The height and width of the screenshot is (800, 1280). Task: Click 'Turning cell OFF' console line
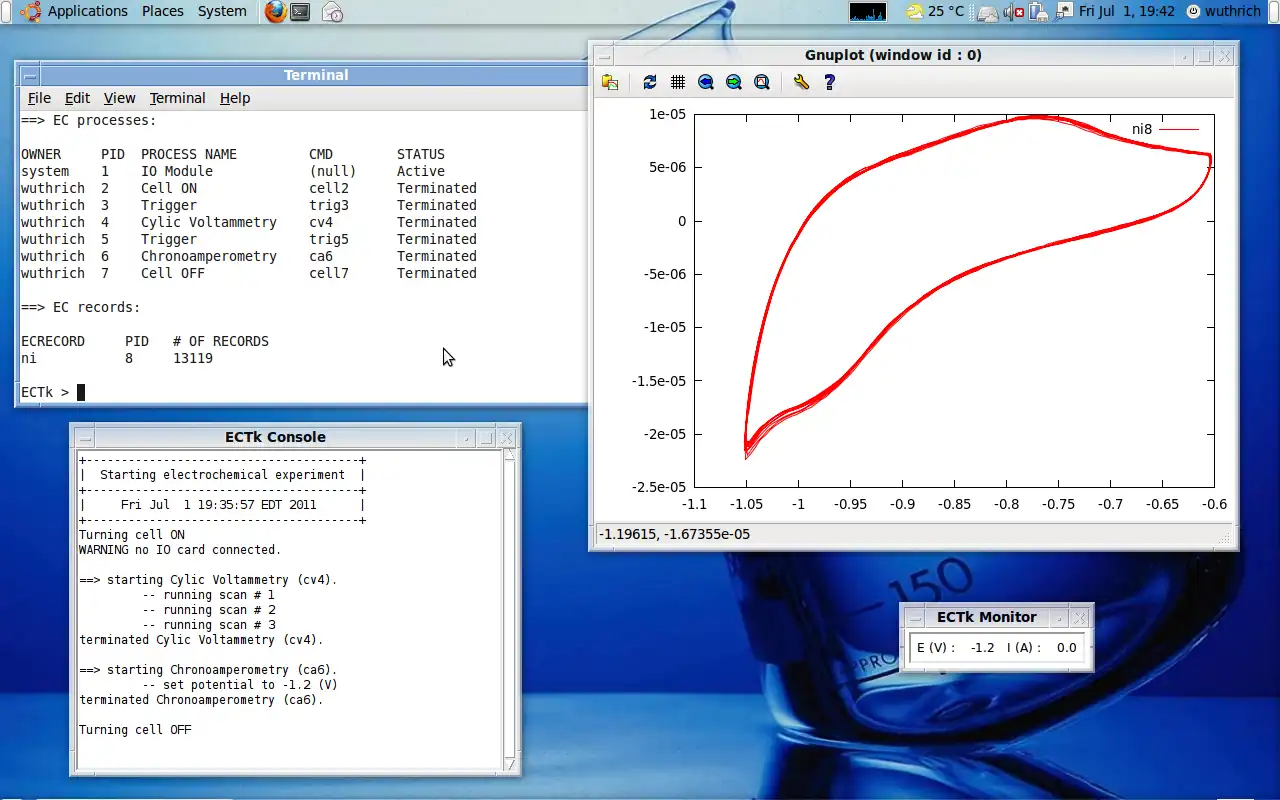pos(135,730)
